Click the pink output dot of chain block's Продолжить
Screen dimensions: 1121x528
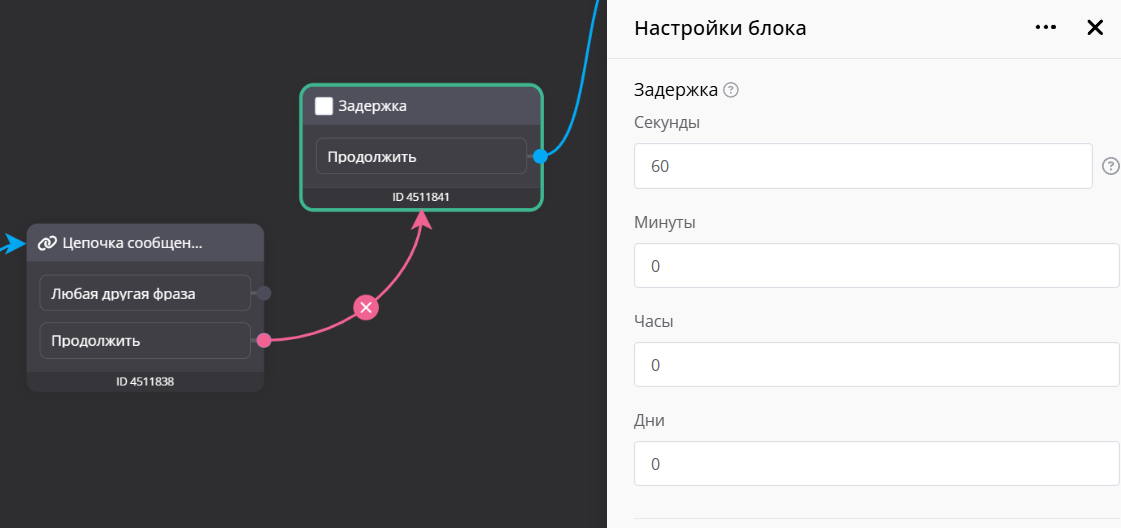point(264,340)
